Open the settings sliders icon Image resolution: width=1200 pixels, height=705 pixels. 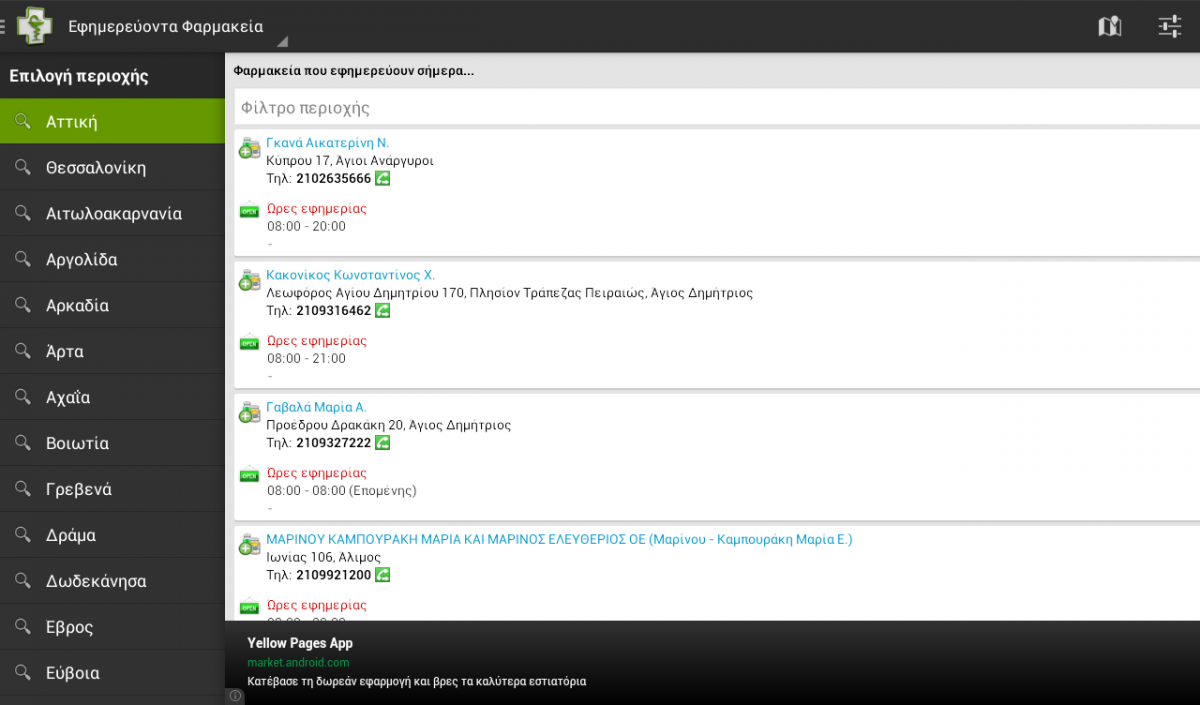pos(1170,26)
